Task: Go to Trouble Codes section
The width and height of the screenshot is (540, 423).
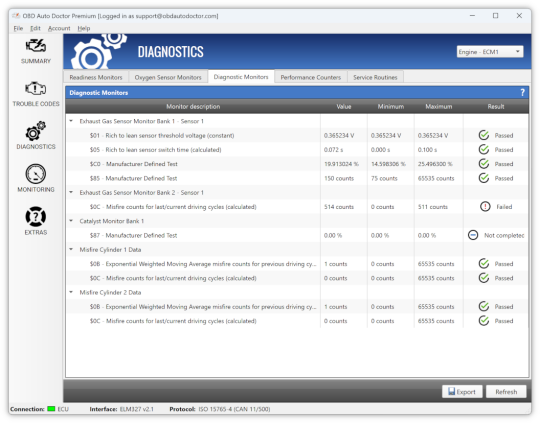Action: (x=36, y=94)
